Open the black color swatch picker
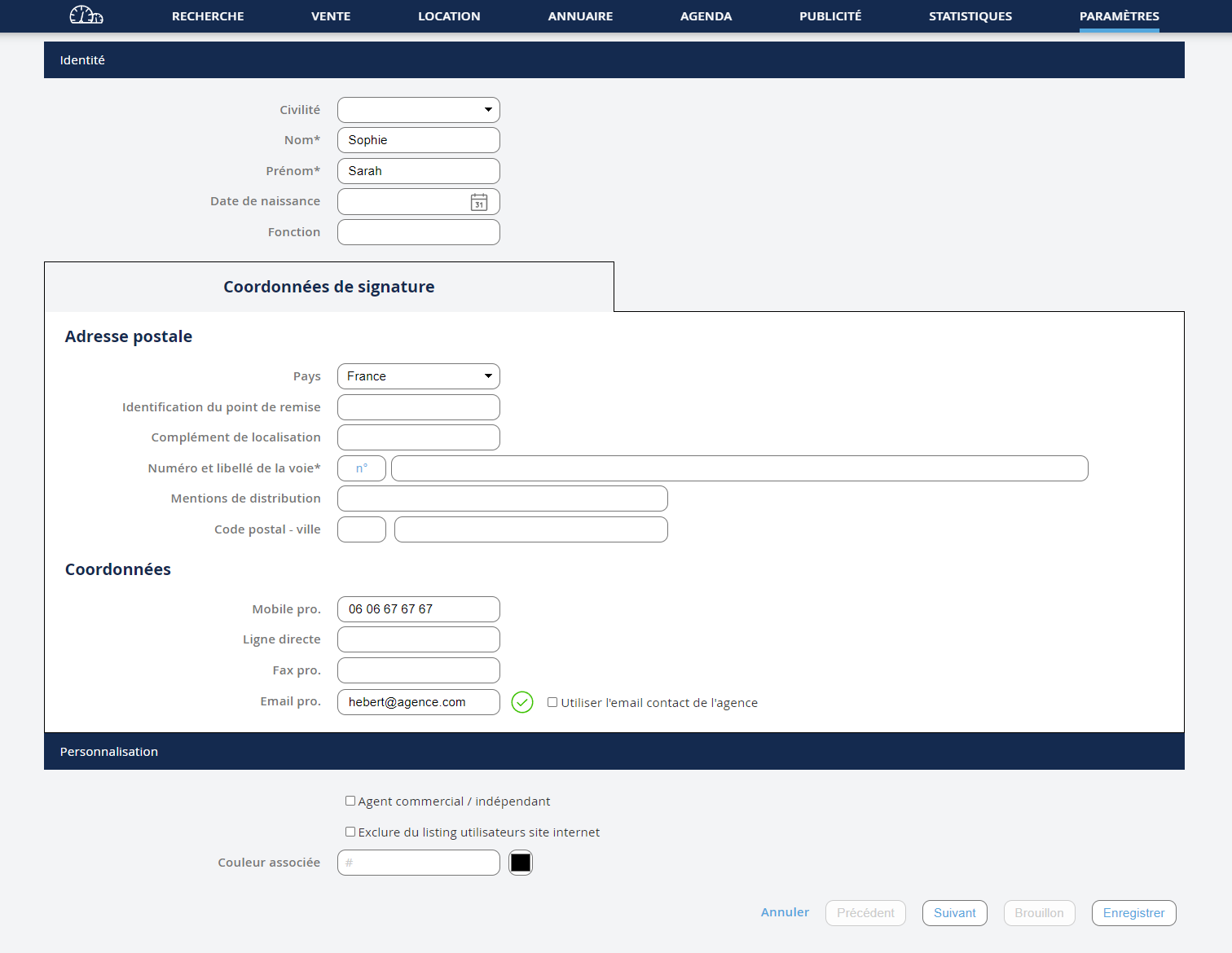Viewport: 1232px width, 953px height. (x=521, y=863)
